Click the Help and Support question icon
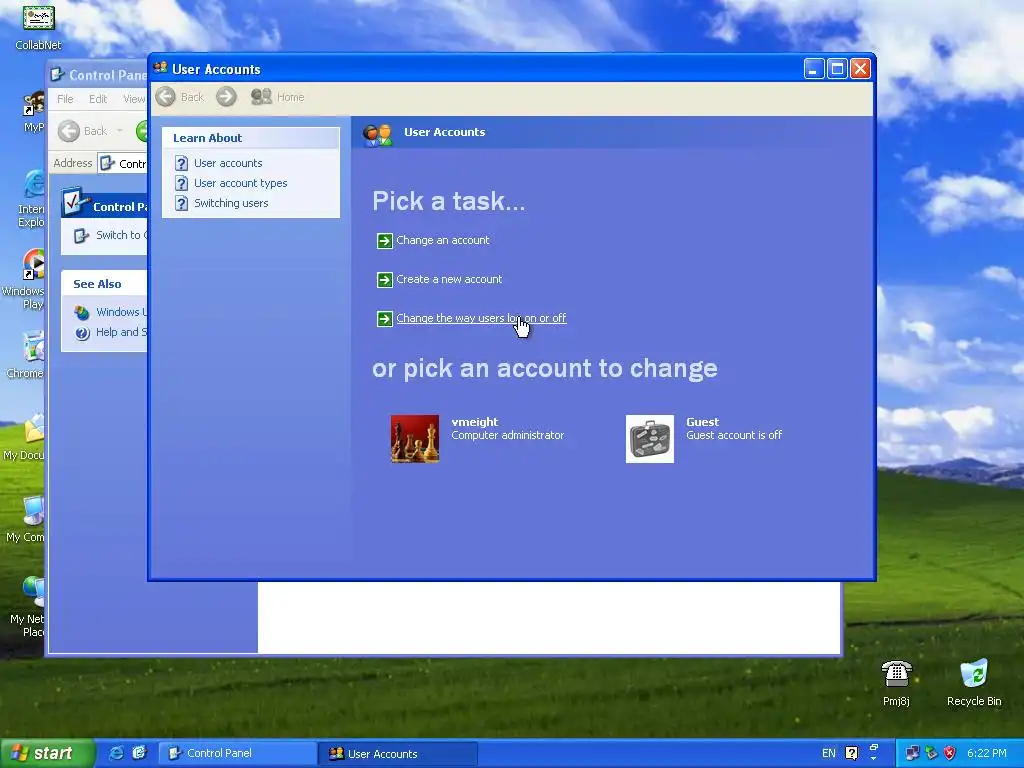 pyautogui.click(x=82, y=333)
